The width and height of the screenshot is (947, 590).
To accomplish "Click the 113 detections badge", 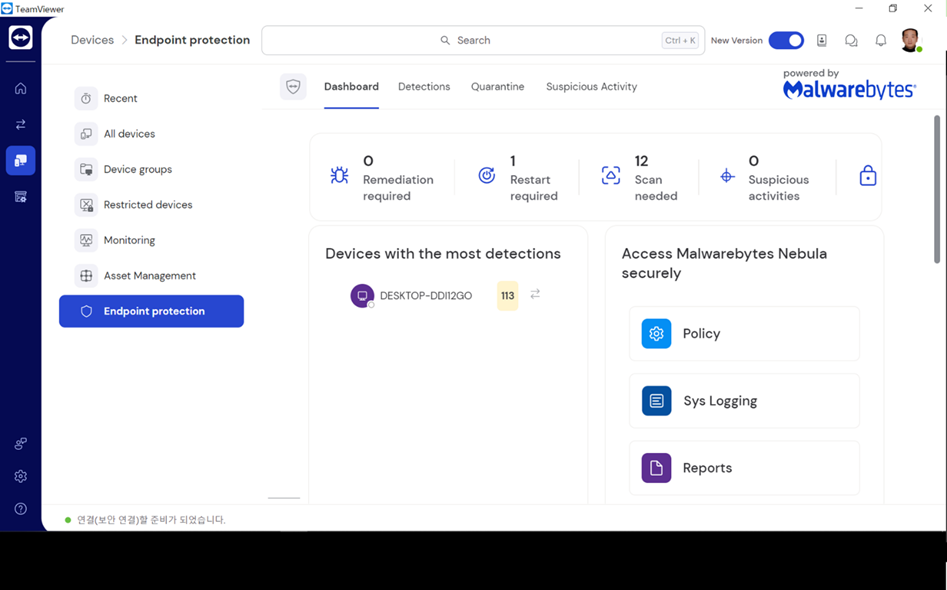I will 507,296.
